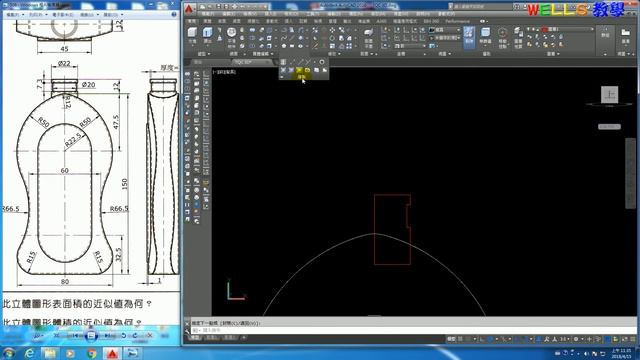The image size is (640, 360).
Task: Open 列印 menu in photo viewer
Action: 38,15
